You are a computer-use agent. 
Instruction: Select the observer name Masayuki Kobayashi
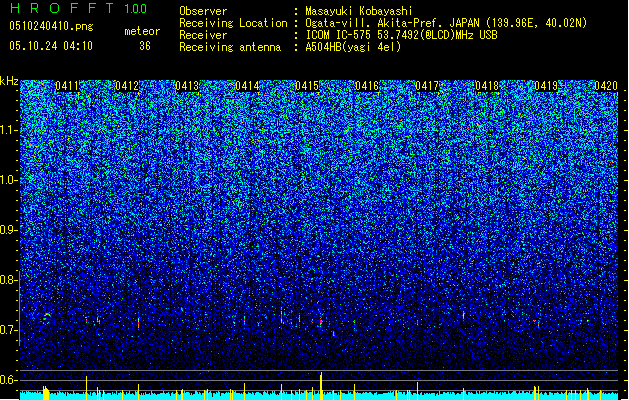tap(359, 11)
